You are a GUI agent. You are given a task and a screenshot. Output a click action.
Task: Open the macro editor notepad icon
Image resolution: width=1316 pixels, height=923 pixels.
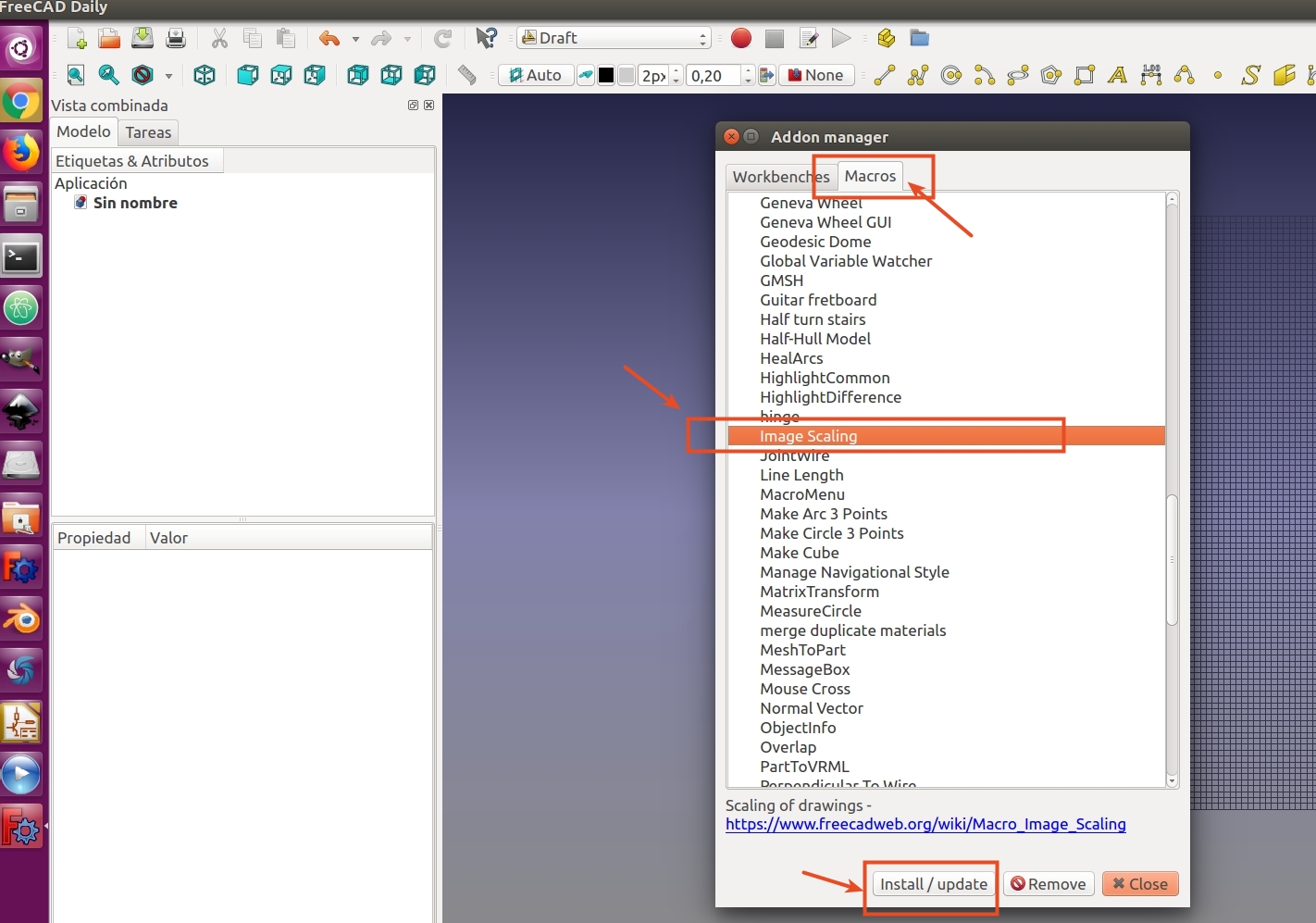coord(808,39)
